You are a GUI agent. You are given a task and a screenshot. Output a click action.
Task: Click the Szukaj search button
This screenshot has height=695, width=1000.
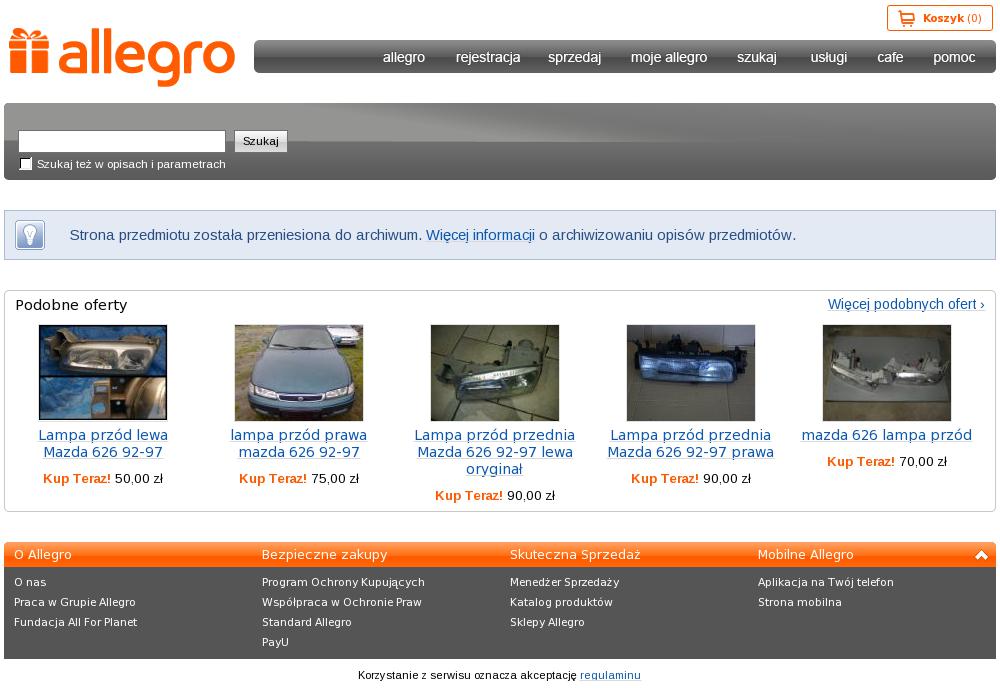[x=261, y=141]
